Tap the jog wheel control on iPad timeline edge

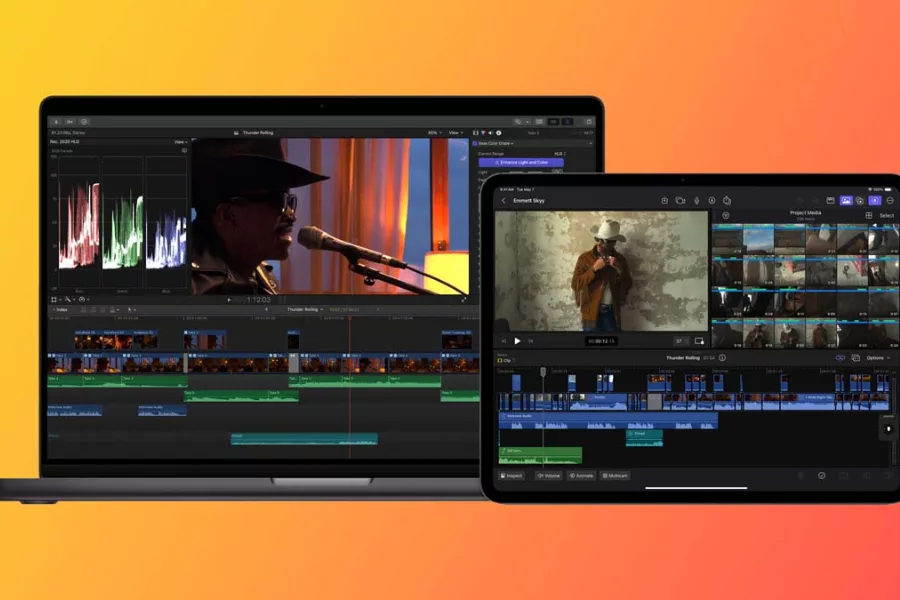tap(888, 429)
